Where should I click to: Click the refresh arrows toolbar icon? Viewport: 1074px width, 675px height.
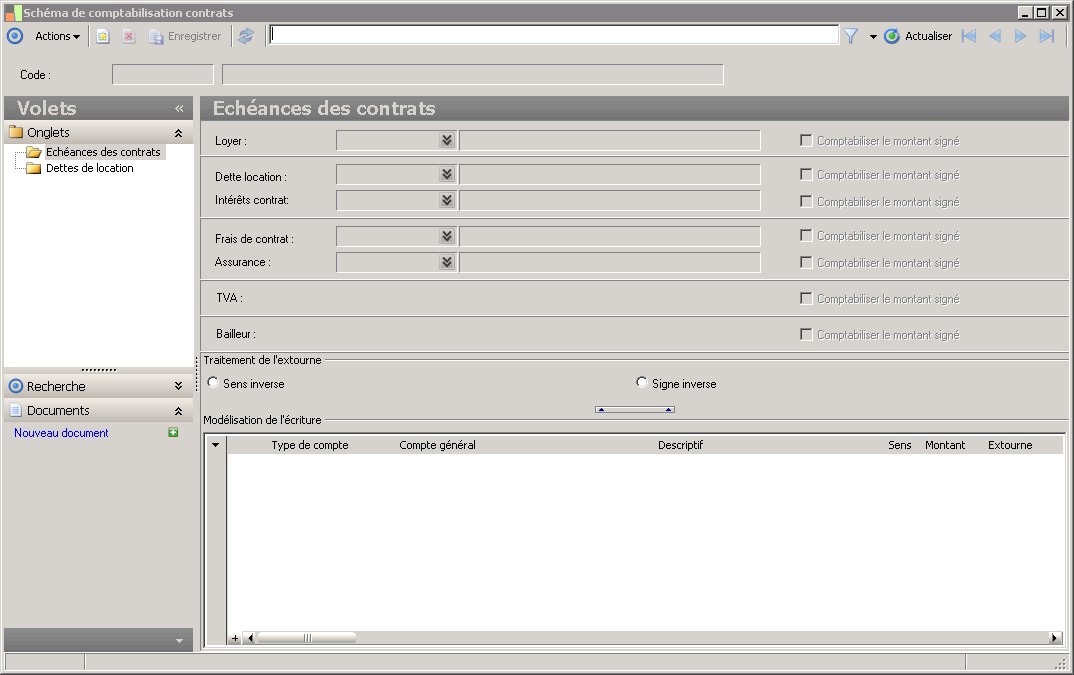(246, 36)
